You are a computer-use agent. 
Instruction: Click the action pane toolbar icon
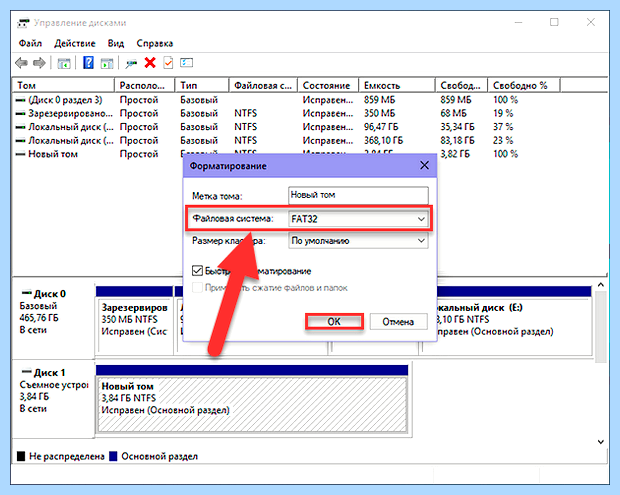pos(107,63)
